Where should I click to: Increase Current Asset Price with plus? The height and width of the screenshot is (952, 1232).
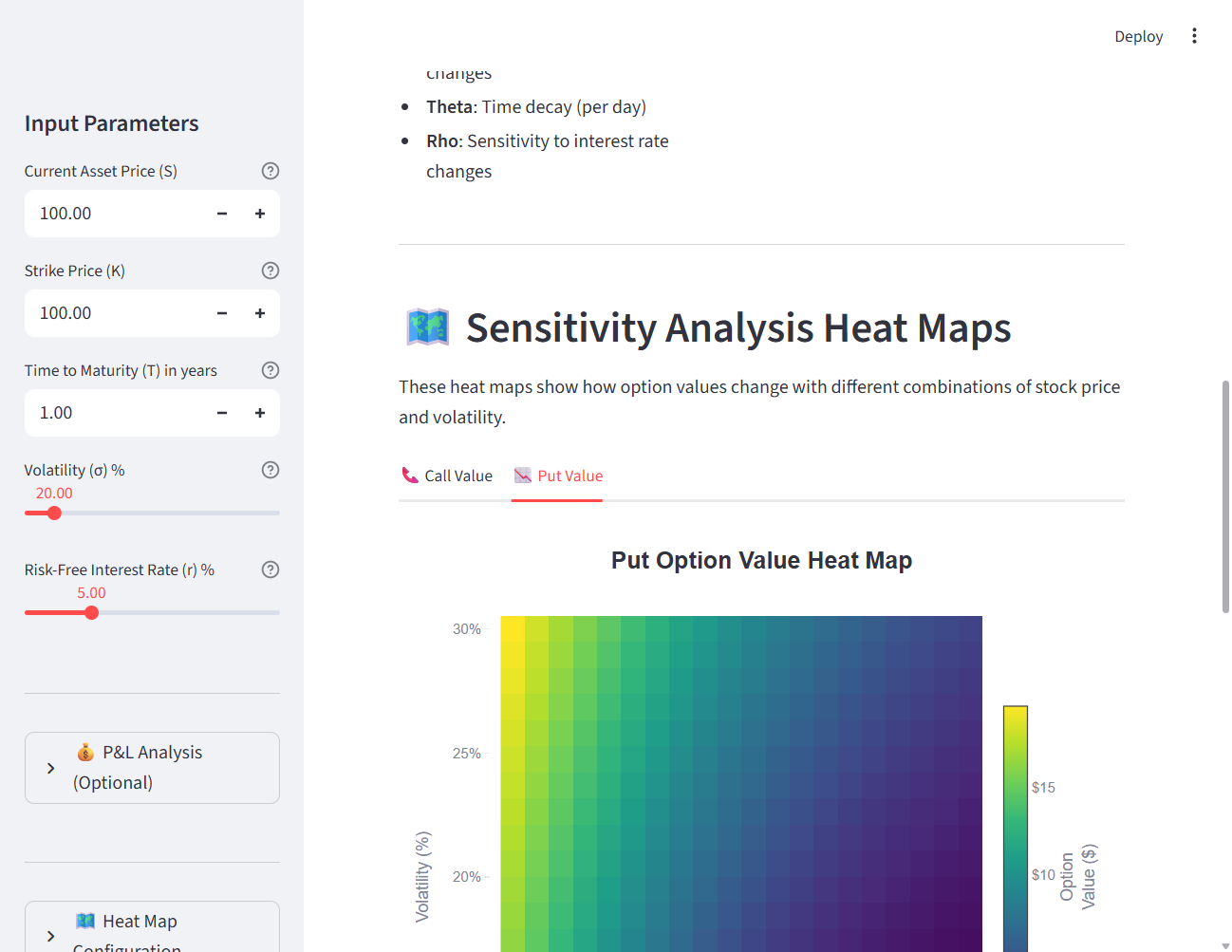pyautogui.click(x=260, y=214)
